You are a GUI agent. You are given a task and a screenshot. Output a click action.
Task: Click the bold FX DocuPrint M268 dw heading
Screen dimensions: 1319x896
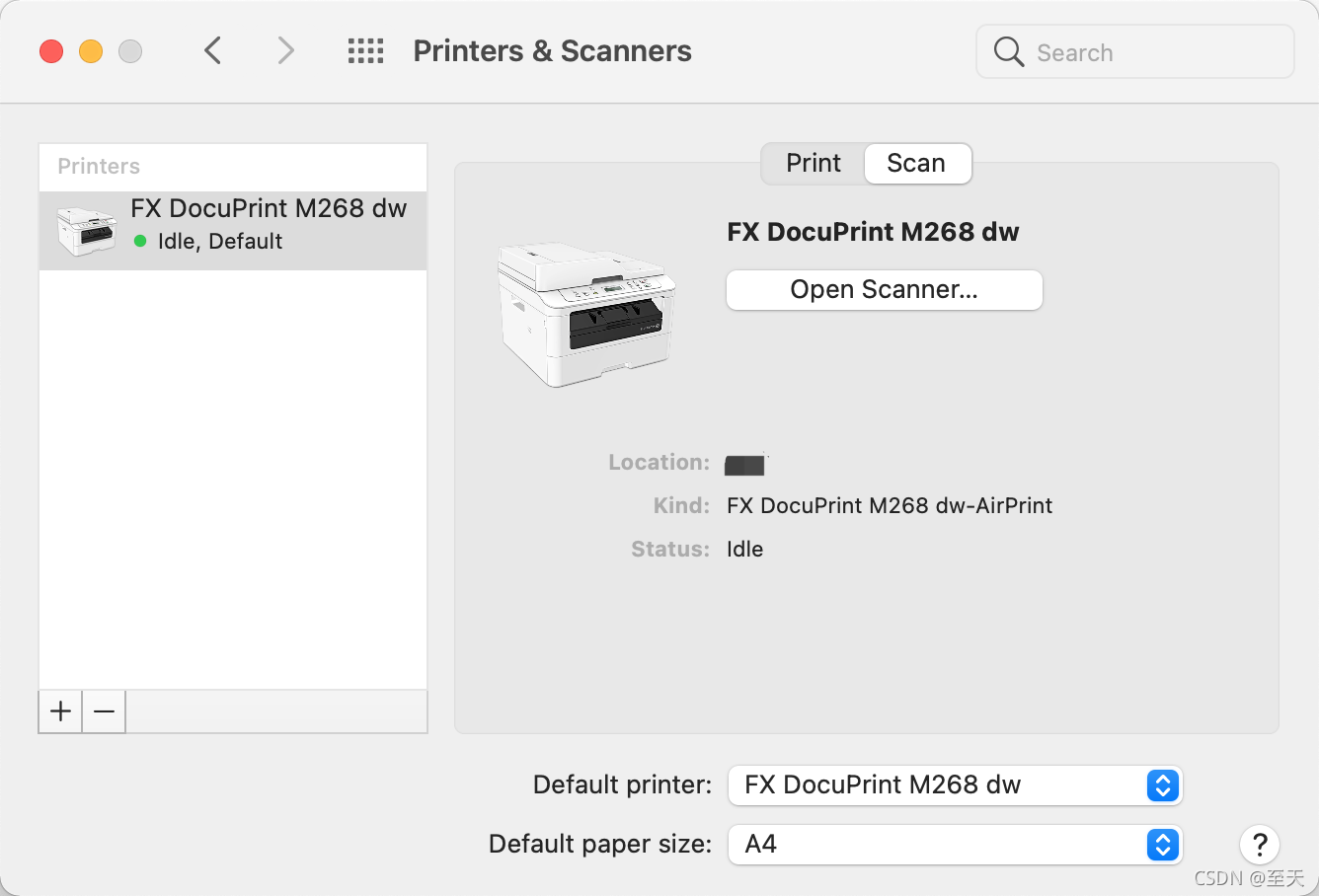pos(873,232)
